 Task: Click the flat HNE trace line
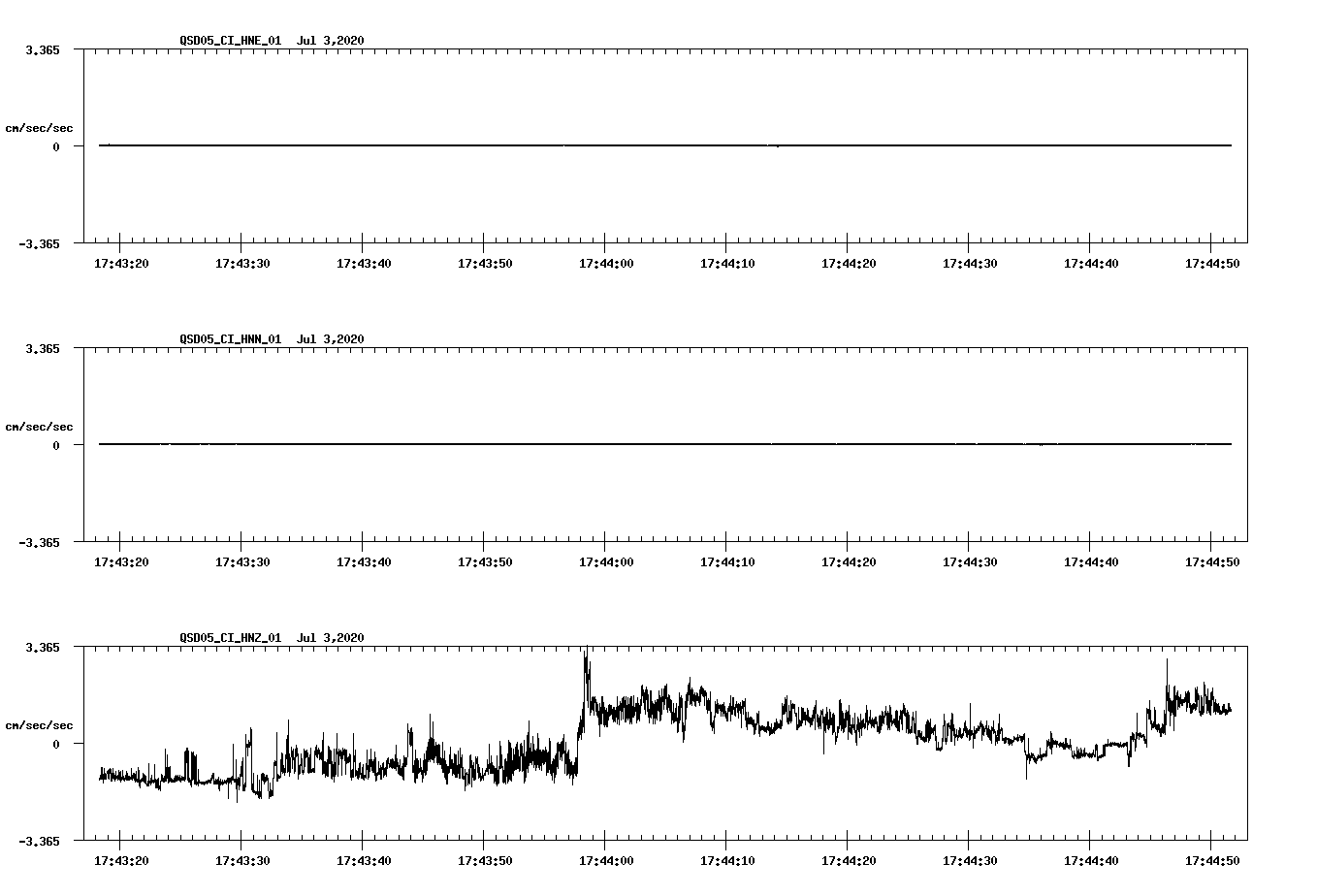(x=665, y=145)
